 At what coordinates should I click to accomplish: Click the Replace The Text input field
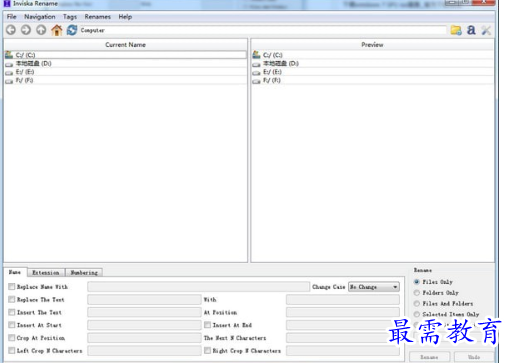(x=144, y=300)
